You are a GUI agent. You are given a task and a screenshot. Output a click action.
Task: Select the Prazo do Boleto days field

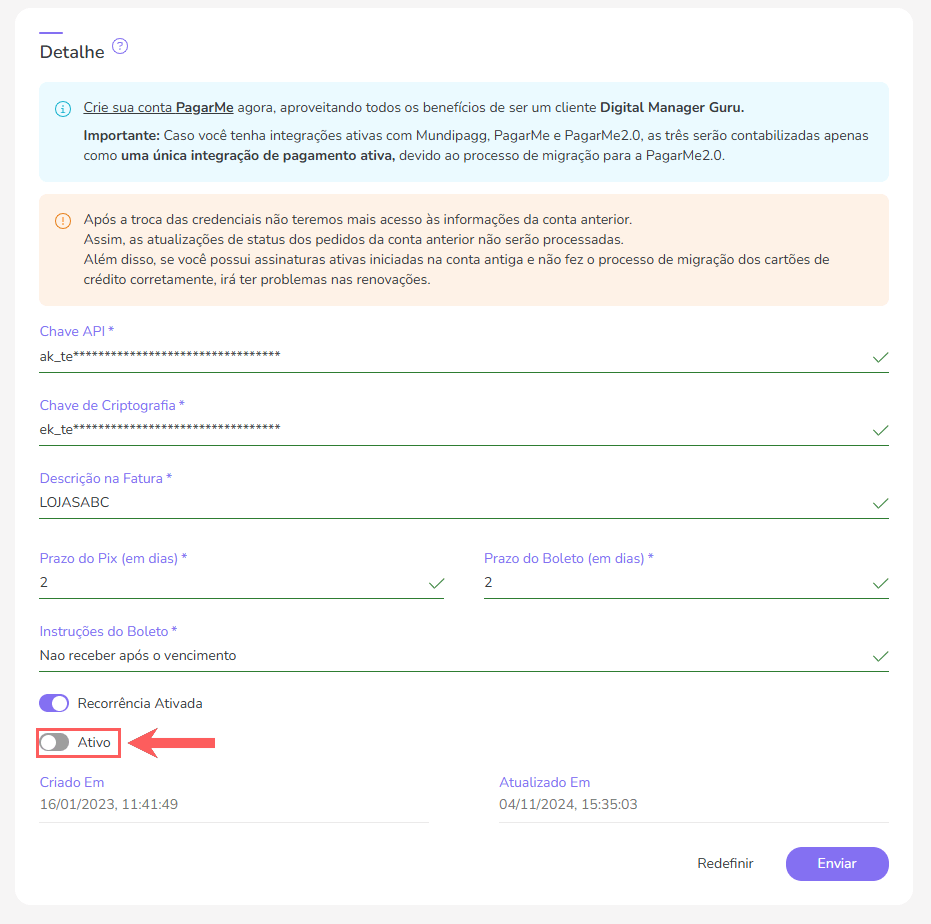click(670, 583)
